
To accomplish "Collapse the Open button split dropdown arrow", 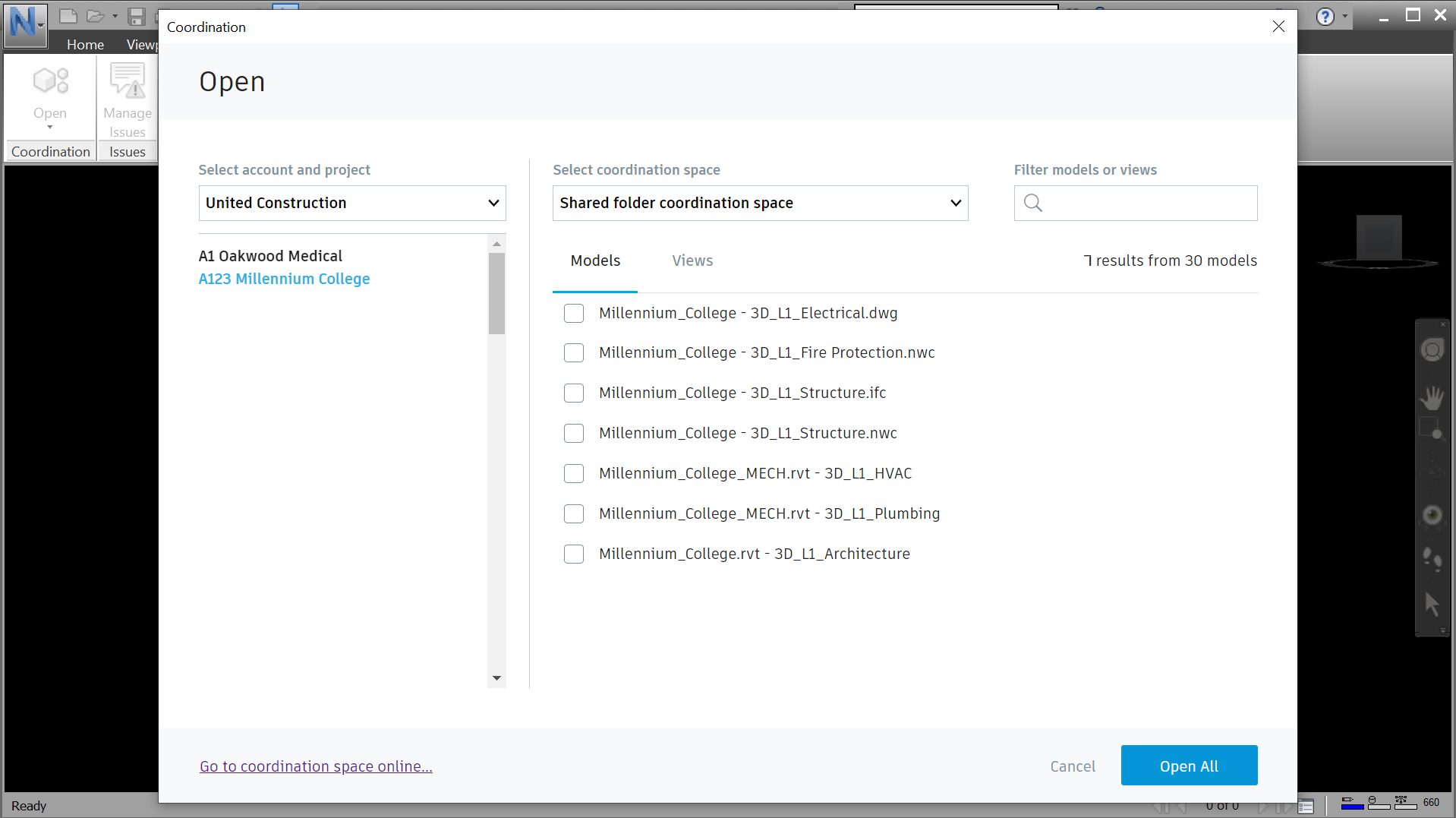I will pos(50,128).
